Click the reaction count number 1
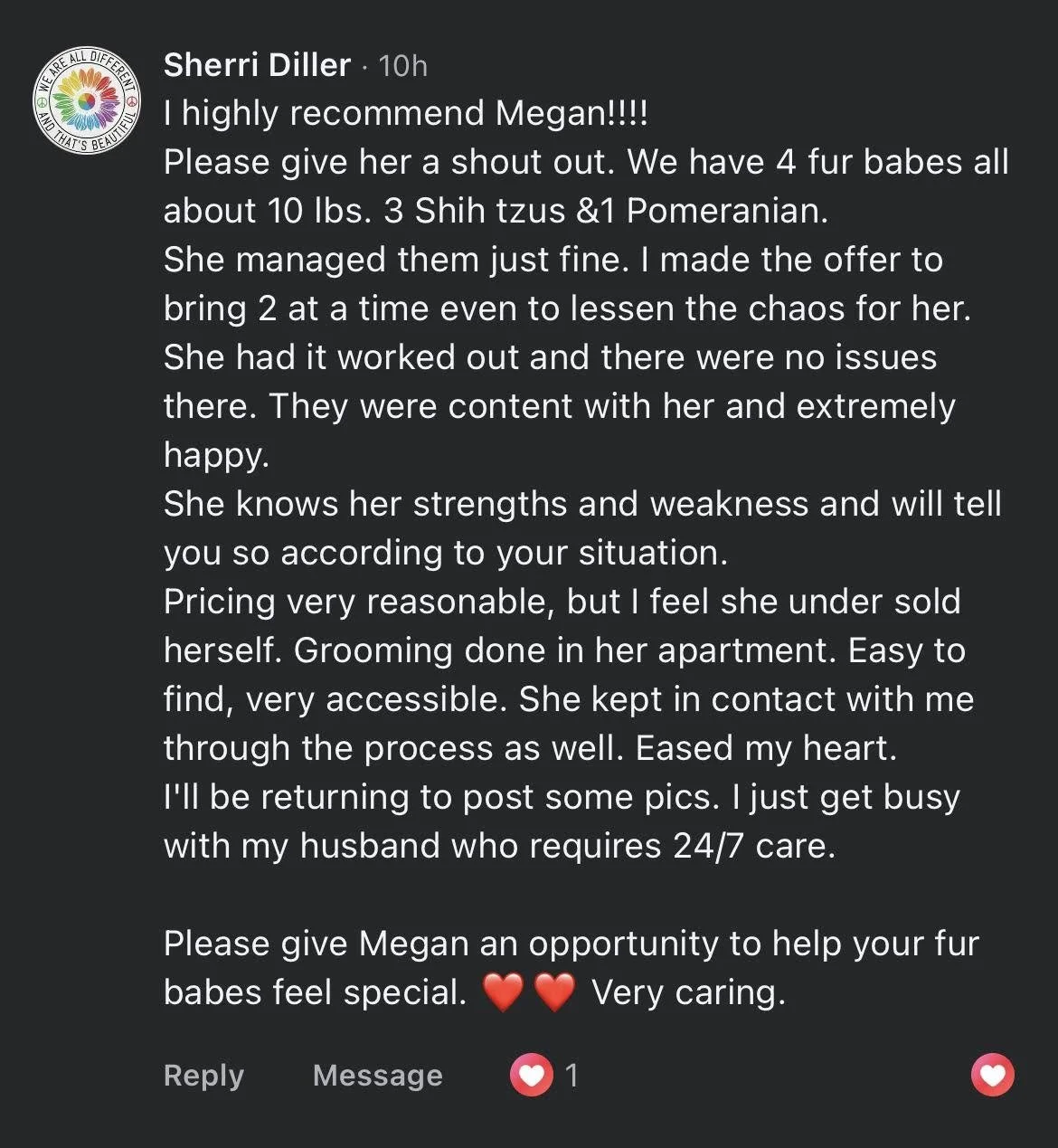 coord(571,1075)
